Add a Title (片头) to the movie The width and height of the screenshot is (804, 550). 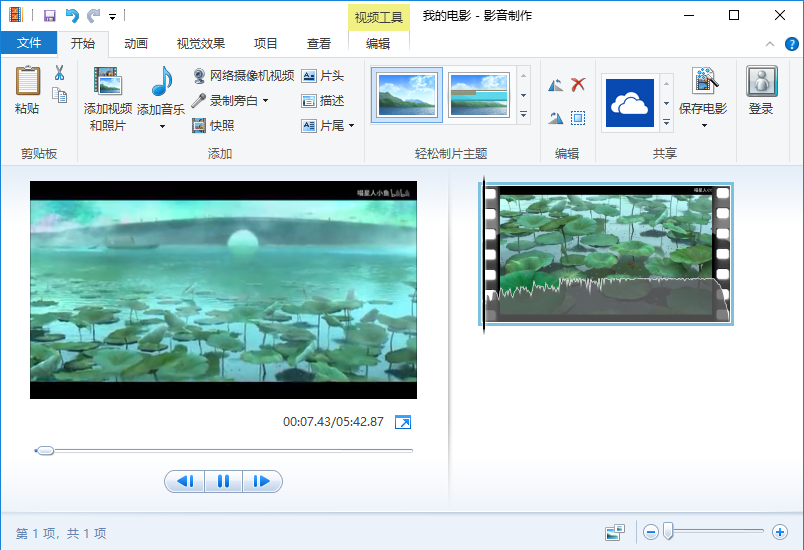[x=323, y=76]
